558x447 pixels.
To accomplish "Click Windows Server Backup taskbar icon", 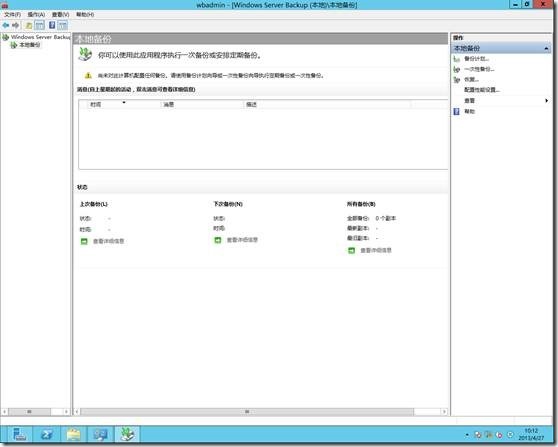I will pyautogui.click(x=127, y=435).
